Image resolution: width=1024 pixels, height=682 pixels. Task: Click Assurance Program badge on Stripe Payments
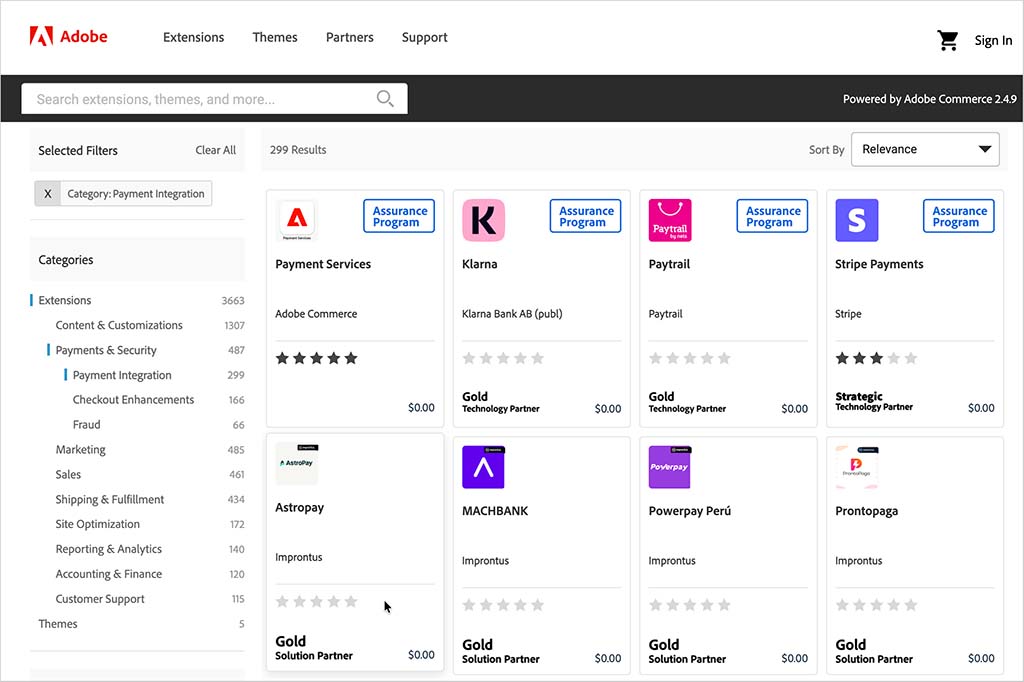coord(959,216)
